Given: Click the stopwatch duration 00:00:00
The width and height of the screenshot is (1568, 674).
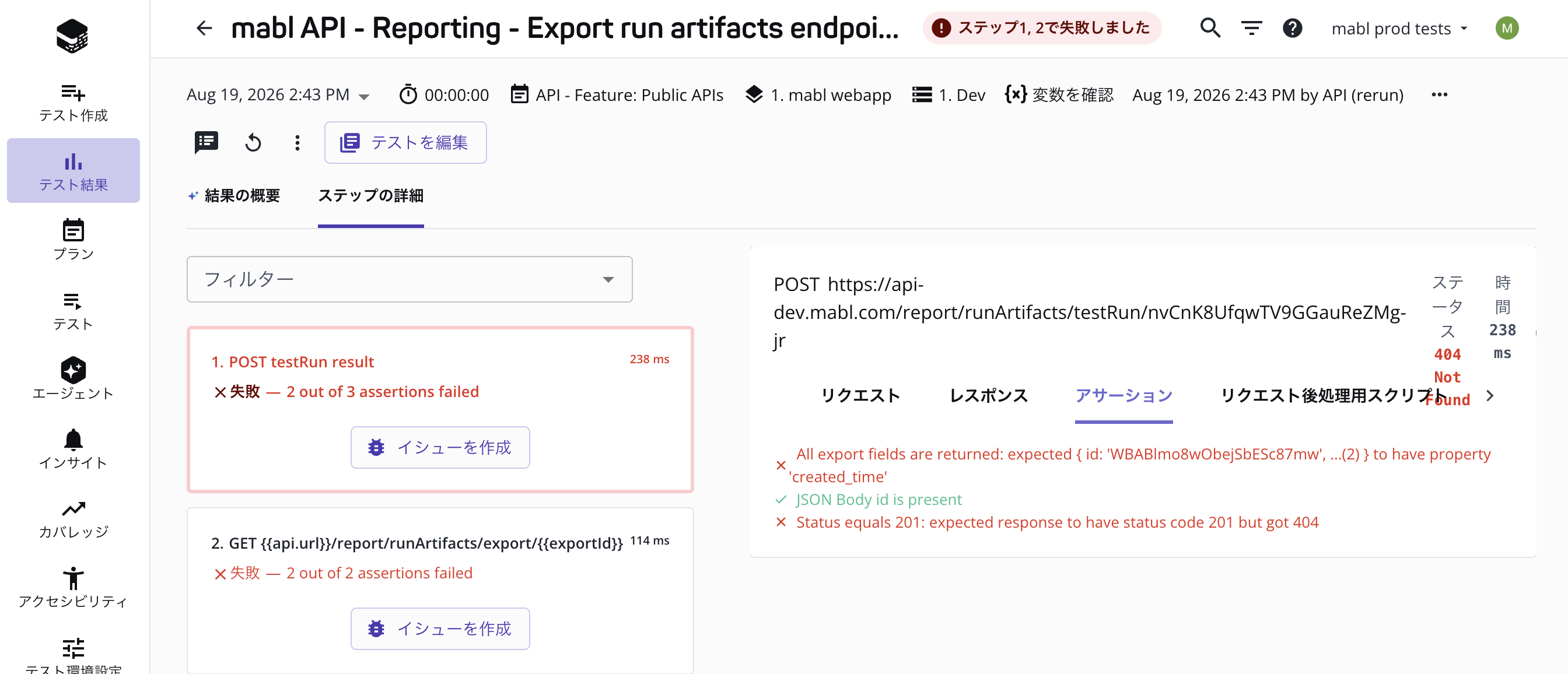Looking at the screenshot, I should 444,95.
